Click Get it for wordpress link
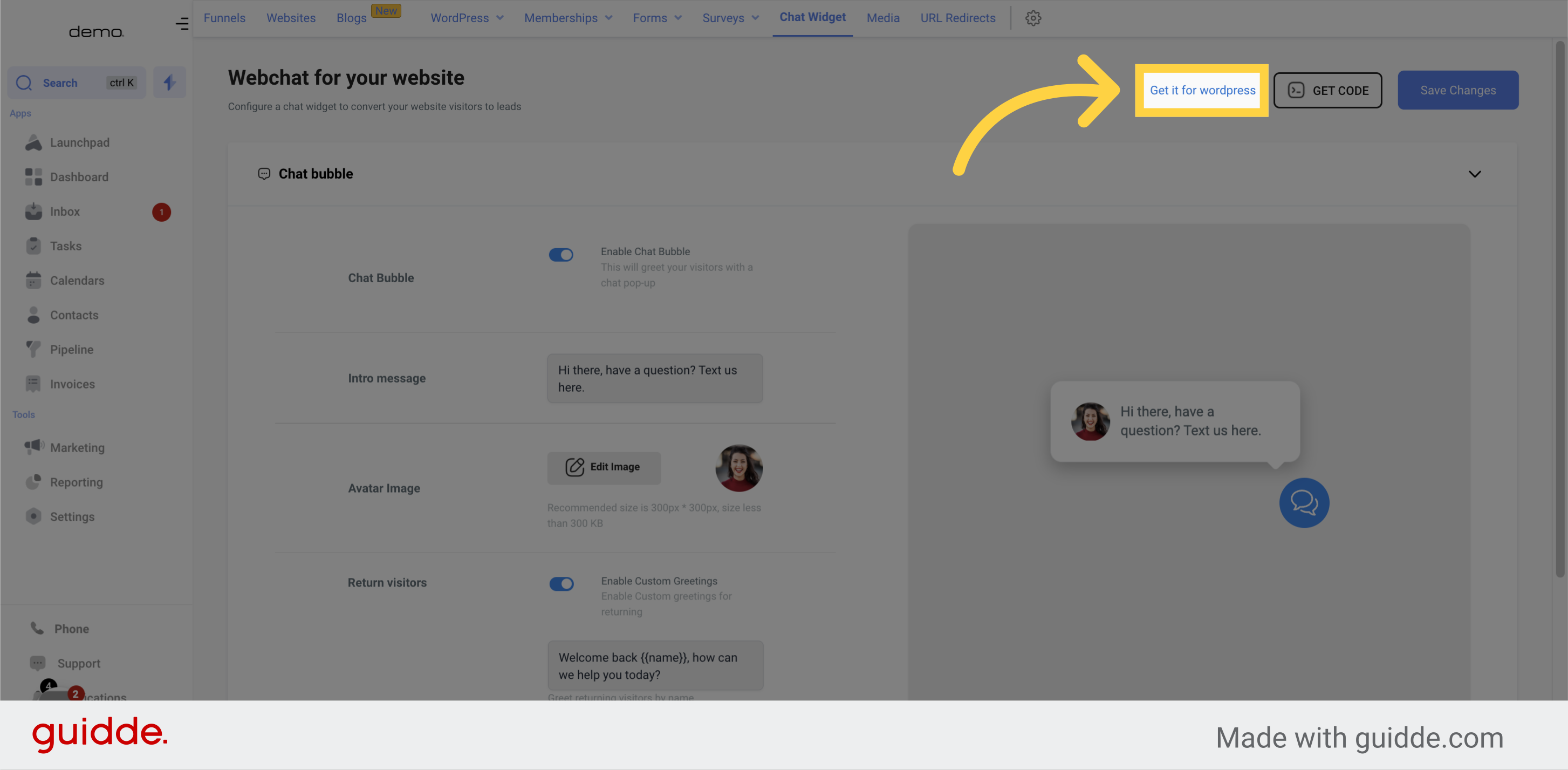1568x770 pixels. 1202,90
